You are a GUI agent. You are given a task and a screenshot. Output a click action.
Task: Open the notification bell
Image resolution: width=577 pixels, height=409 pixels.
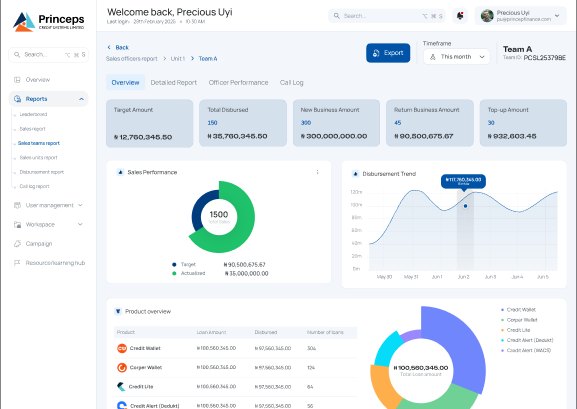pyautogui.click(x=460, y=16)
